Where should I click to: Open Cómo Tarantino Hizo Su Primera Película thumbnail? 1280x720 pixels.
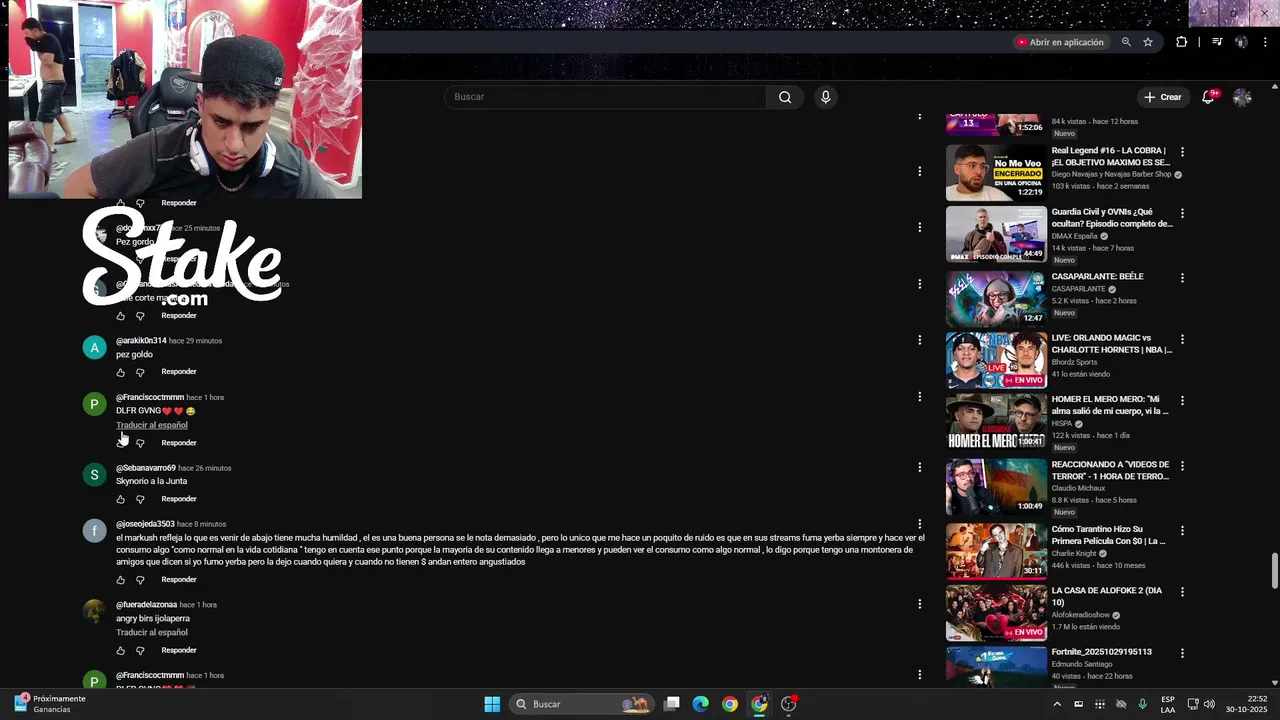point(996,551)
